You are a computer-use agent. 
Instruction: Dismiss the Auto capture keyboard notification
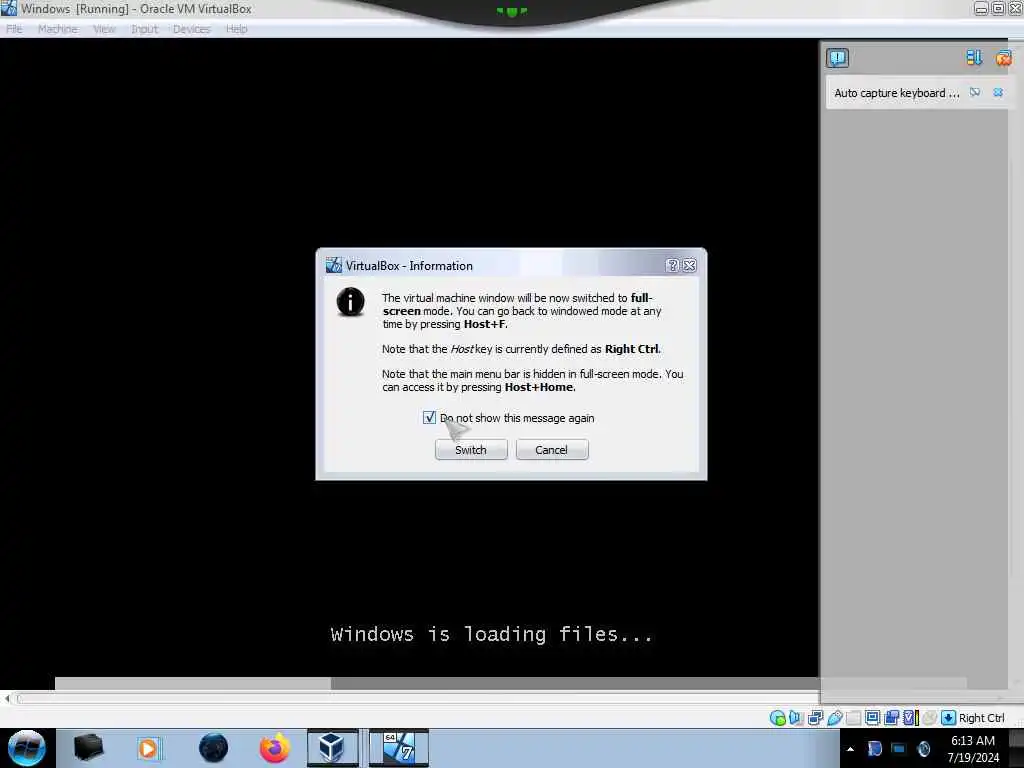click(998, 93)
